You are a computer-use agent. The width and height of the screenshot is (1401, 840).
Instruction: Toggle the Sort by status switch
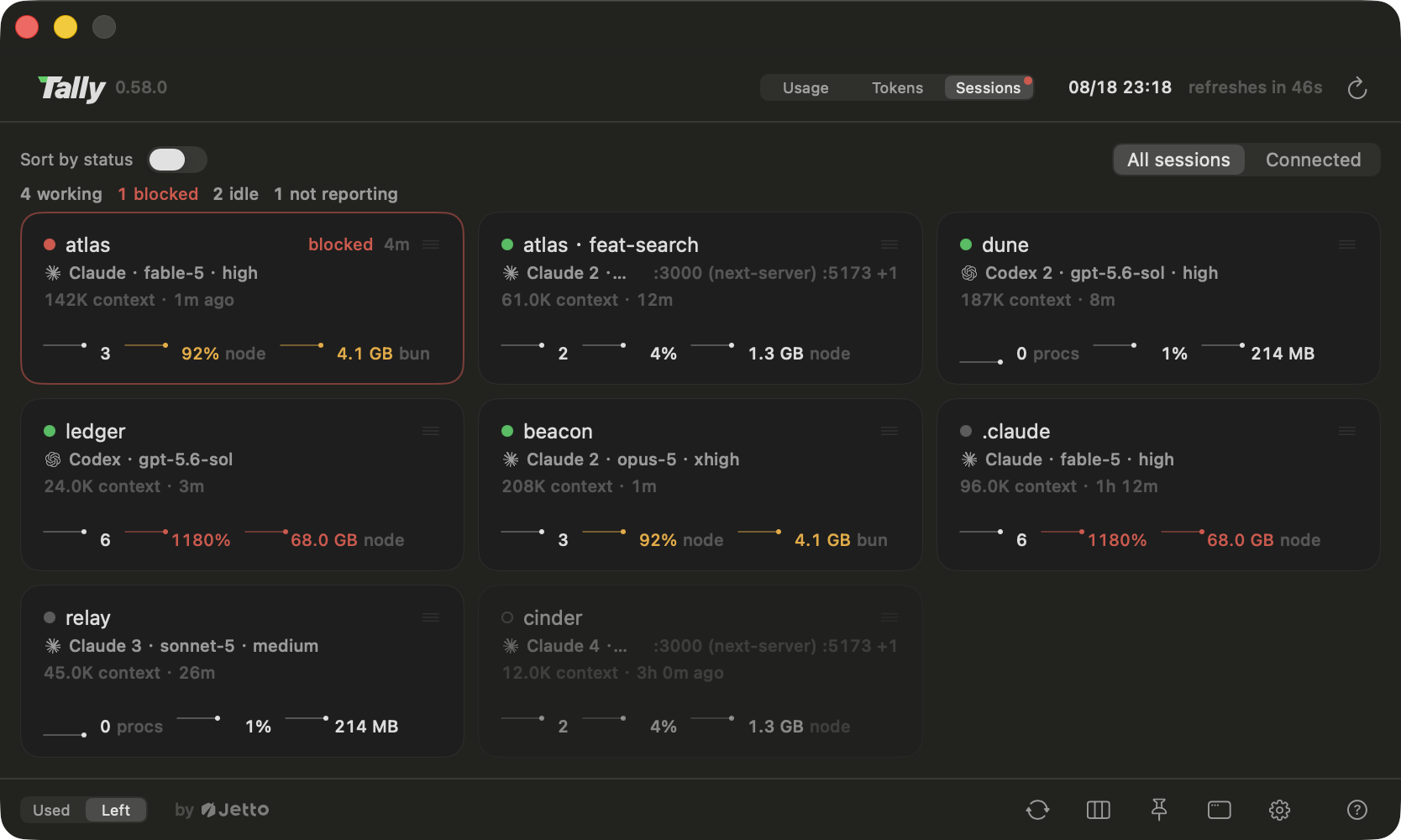177,160
